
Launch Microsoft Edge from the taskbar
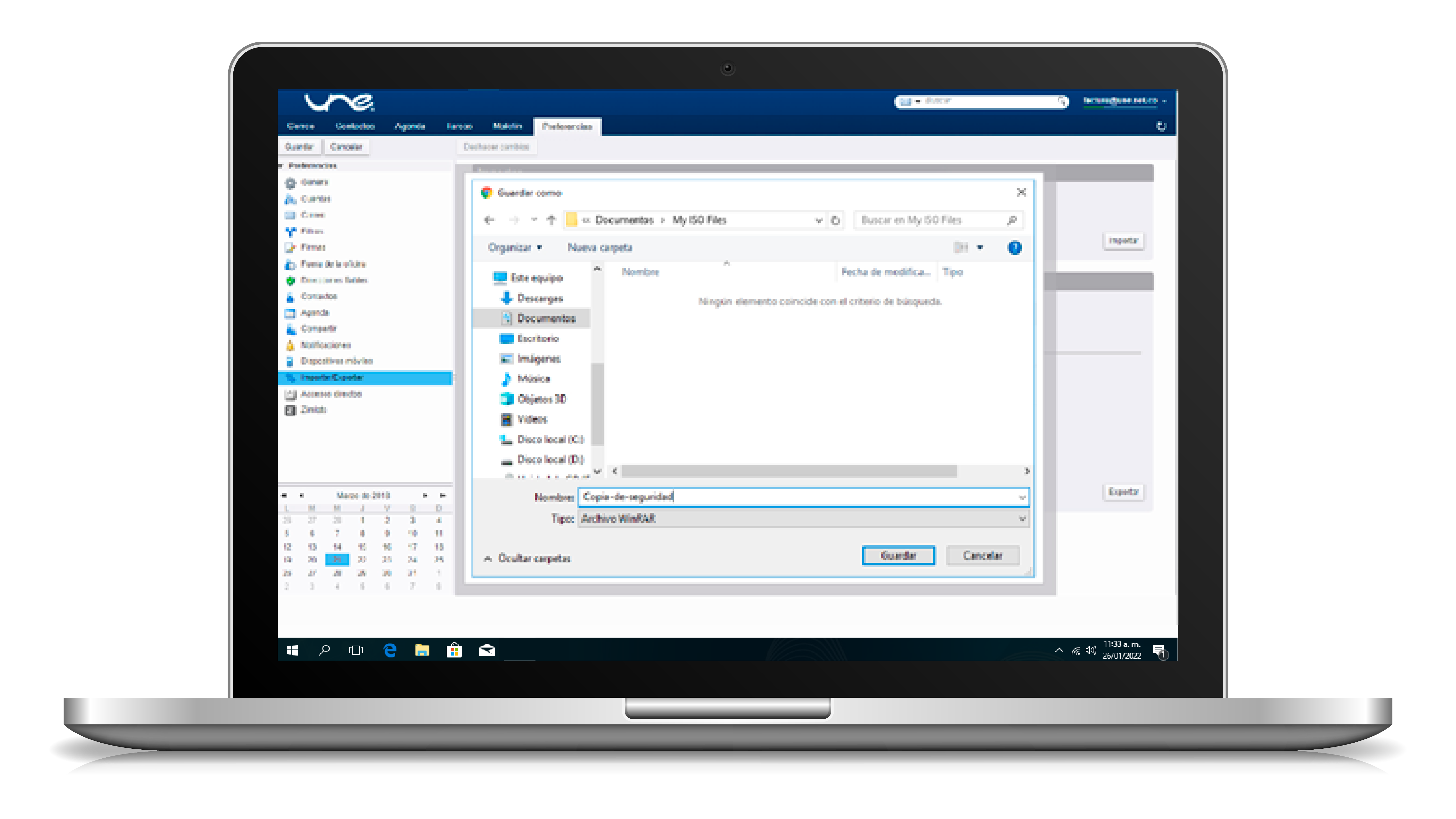(x=389, y=650)
